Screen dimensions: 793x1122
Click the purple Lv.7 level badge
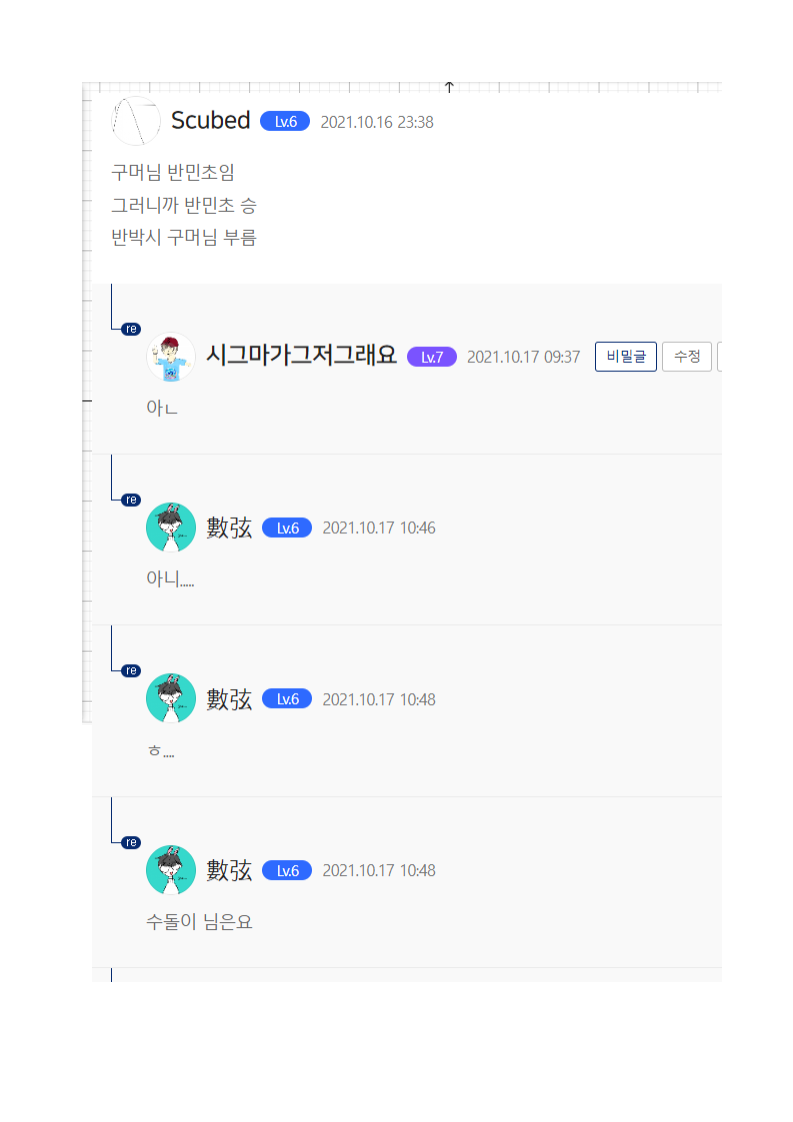pos(432,357)
